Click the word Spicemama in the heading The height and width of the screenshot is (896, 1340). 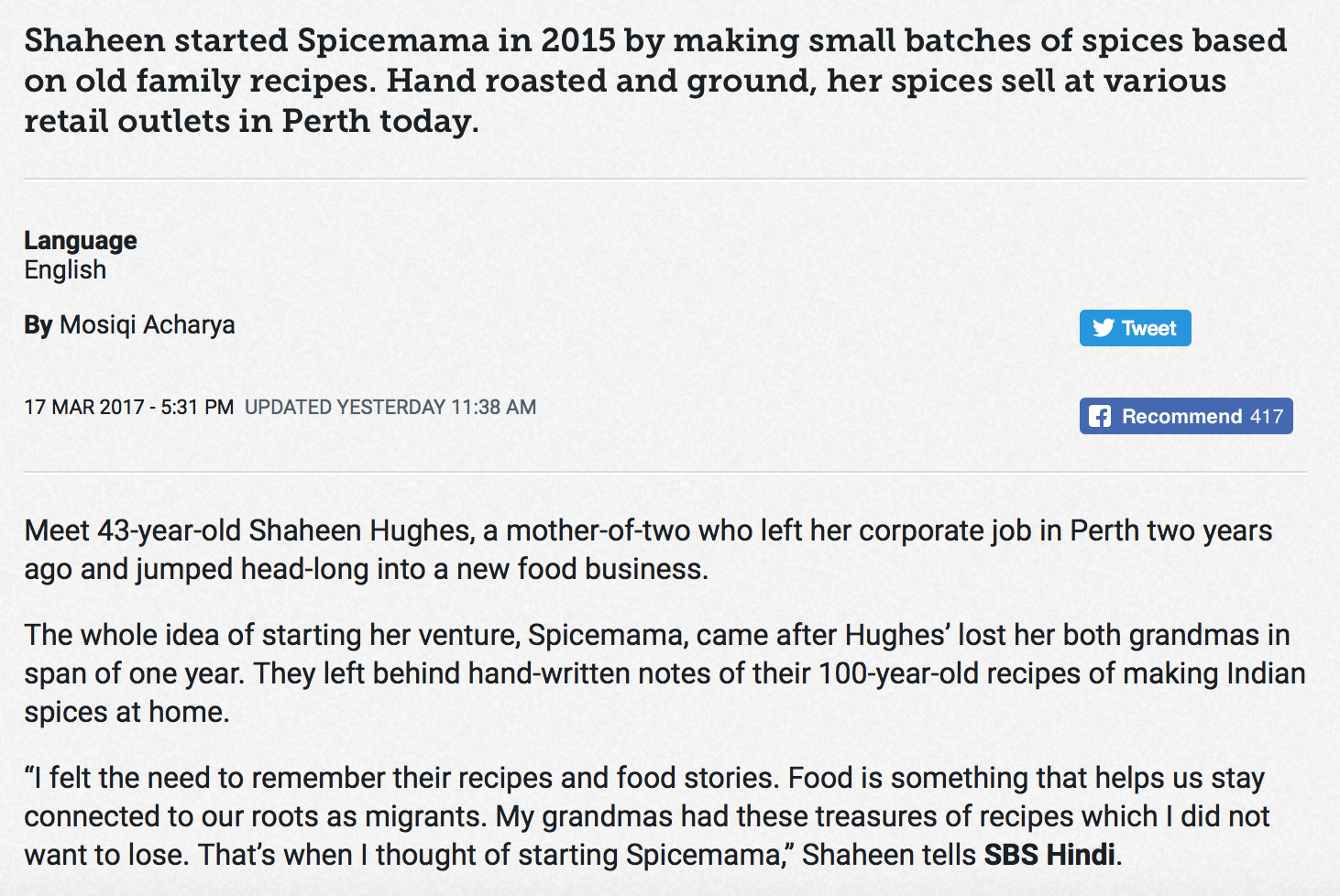tap(393, 41)
